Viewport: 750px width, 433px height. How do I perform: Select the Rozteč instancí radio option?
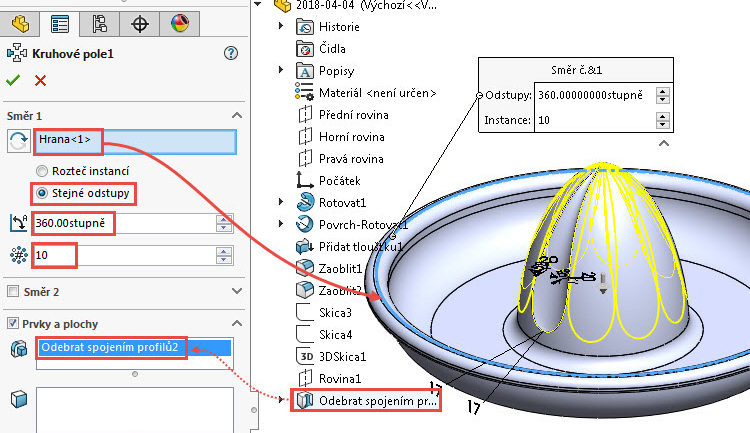pos(83,171)
